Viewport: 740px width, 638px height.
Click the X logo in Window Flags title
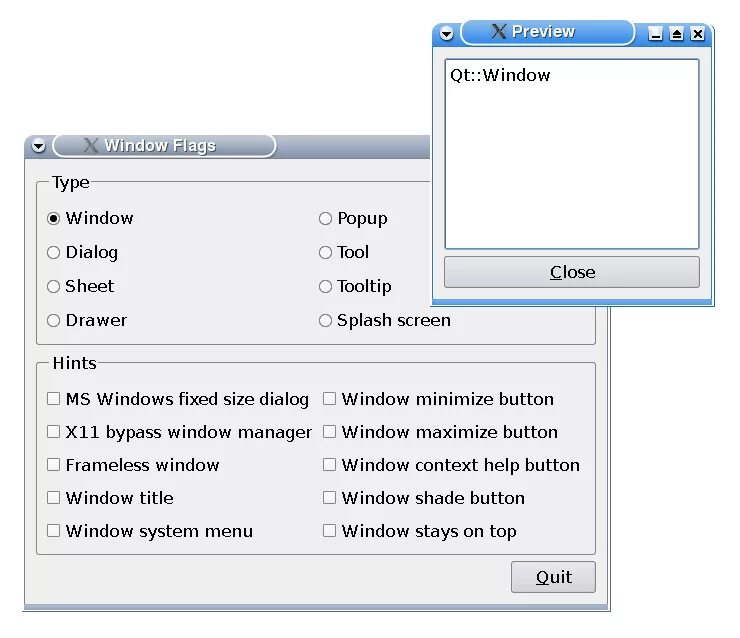91,145
